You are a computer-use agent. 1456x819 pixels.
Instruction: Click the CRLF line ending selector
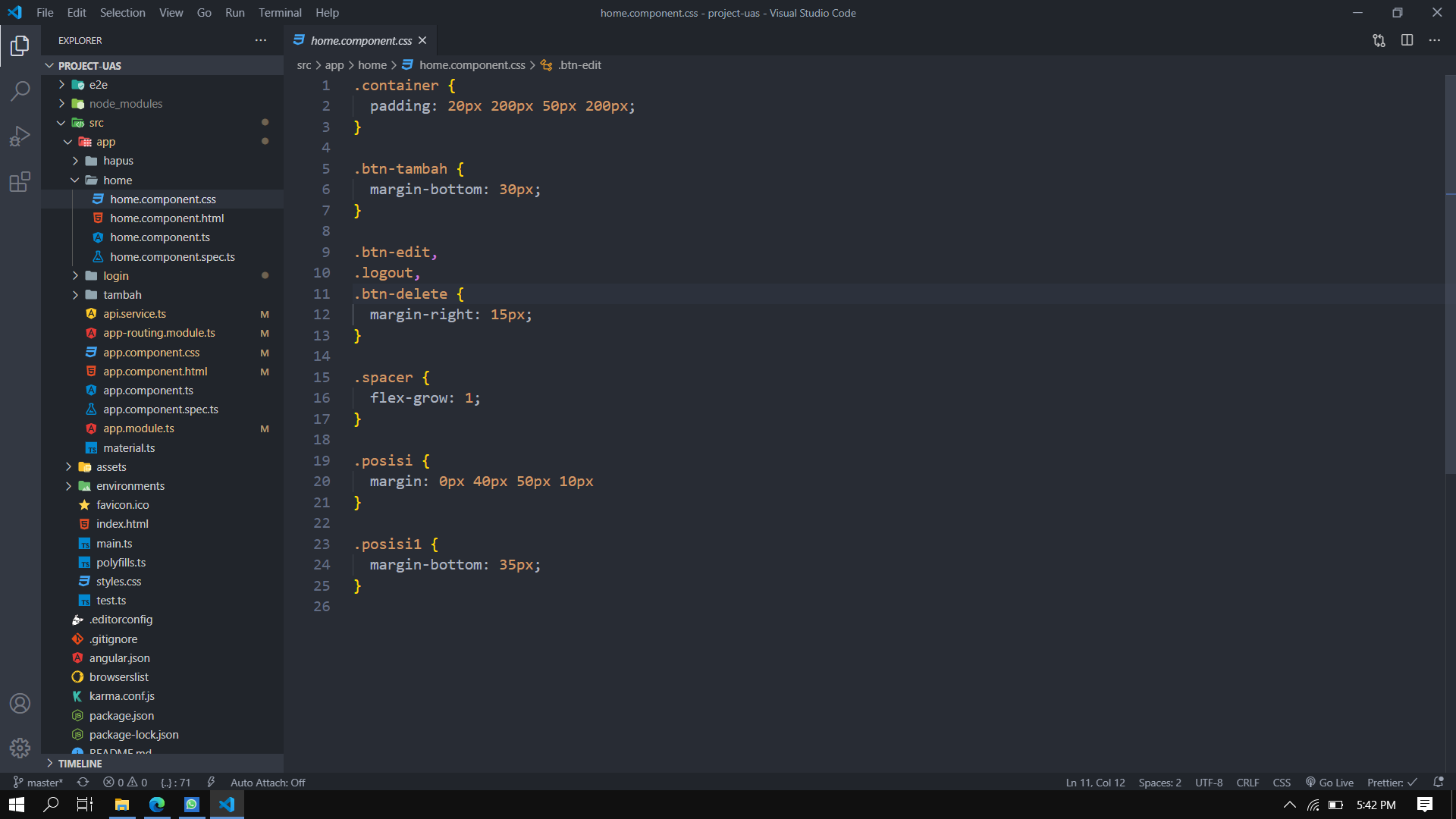[1247, 783]
